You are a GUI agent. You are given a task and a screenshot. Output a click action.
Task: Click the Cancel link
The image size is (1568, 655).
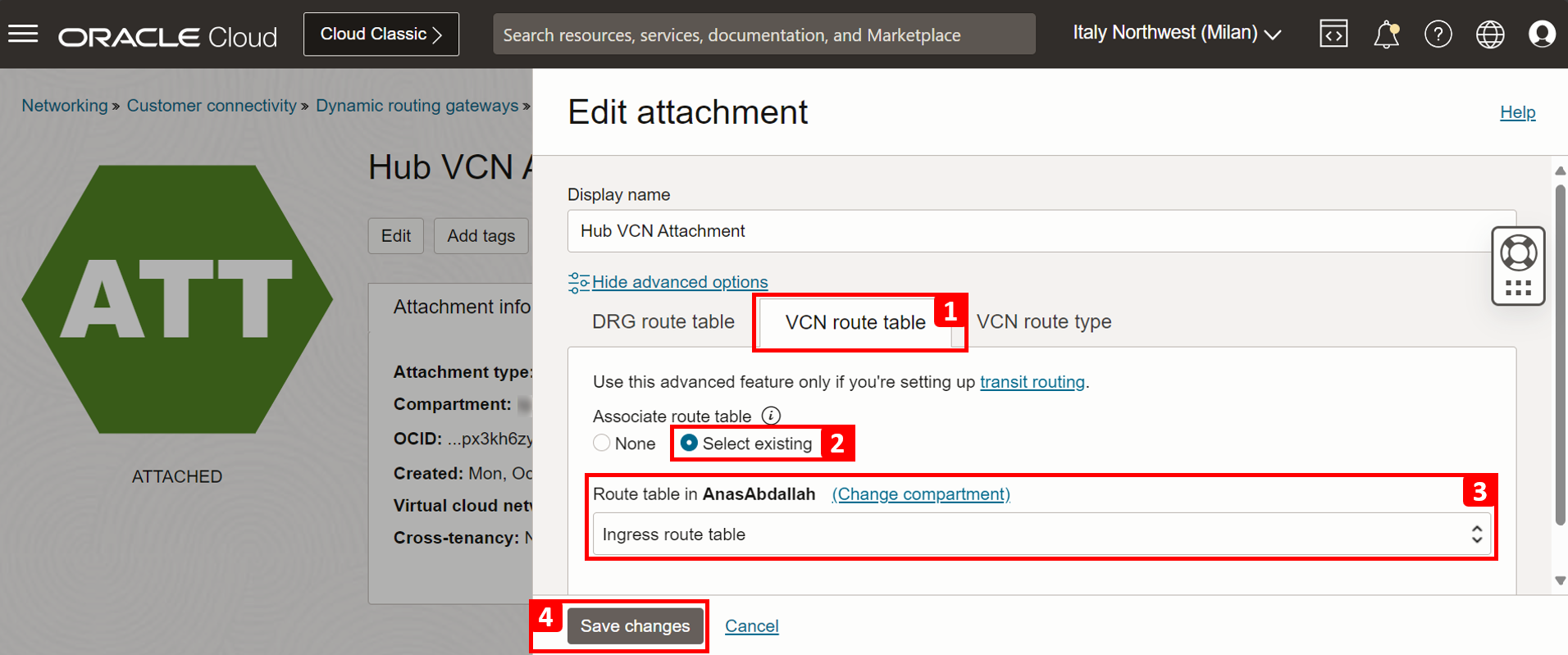[x=752, y=626]
